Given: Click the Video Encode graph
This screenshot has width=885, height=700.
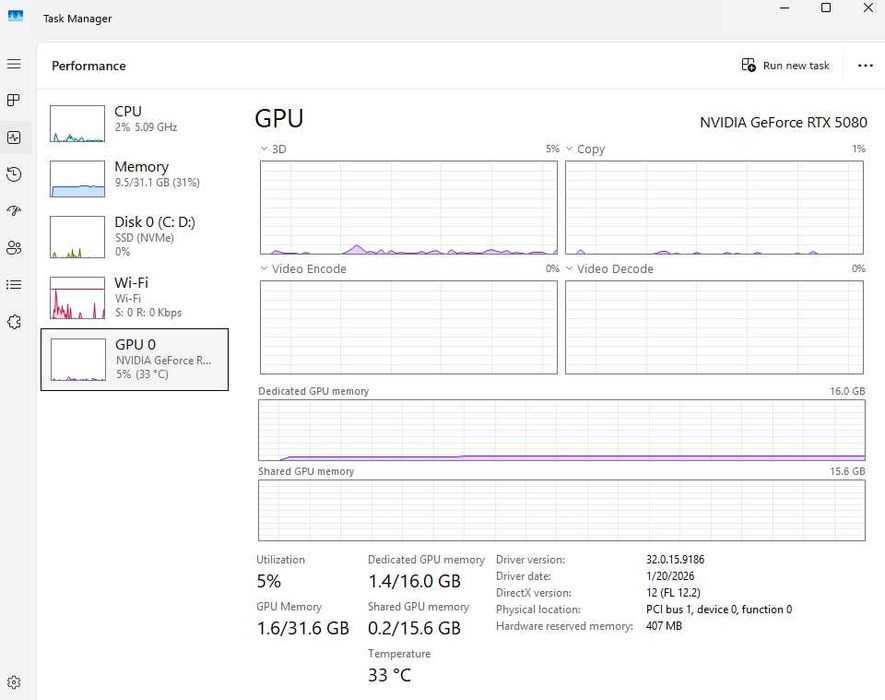Looking at the screenshot, I should pyautogui.click(x=409, y=327).
